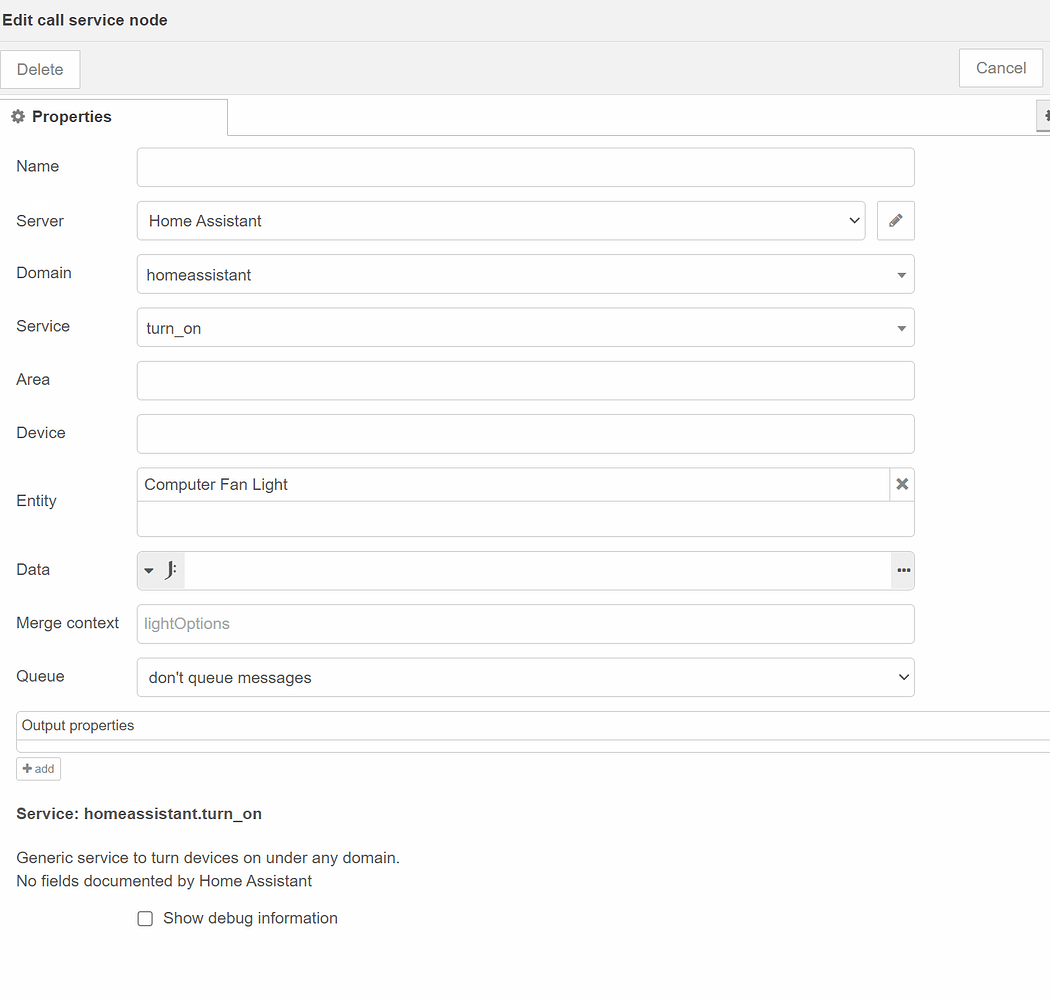Click the Cancel button
Image resolution: width=1050 pixels, height=1000 pixels.
[x=1000, y=68]
